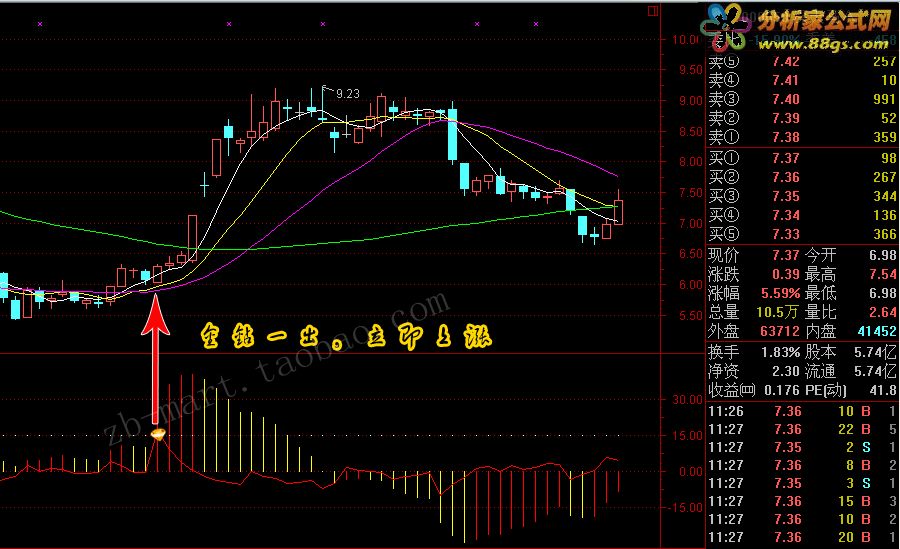Click the 10.00 price axis label
The height and width of the screenshot is (549, 900).
tap(685, 40)
